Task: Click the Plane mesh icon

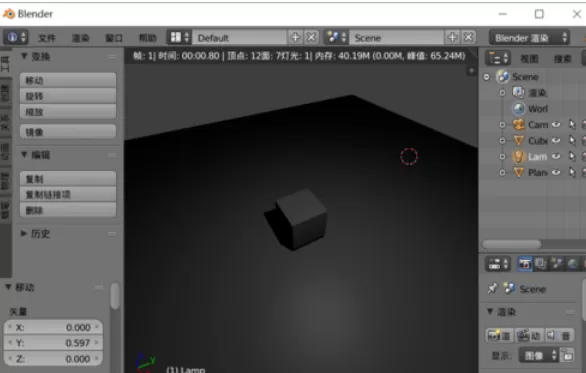Action: pos(519,172)
